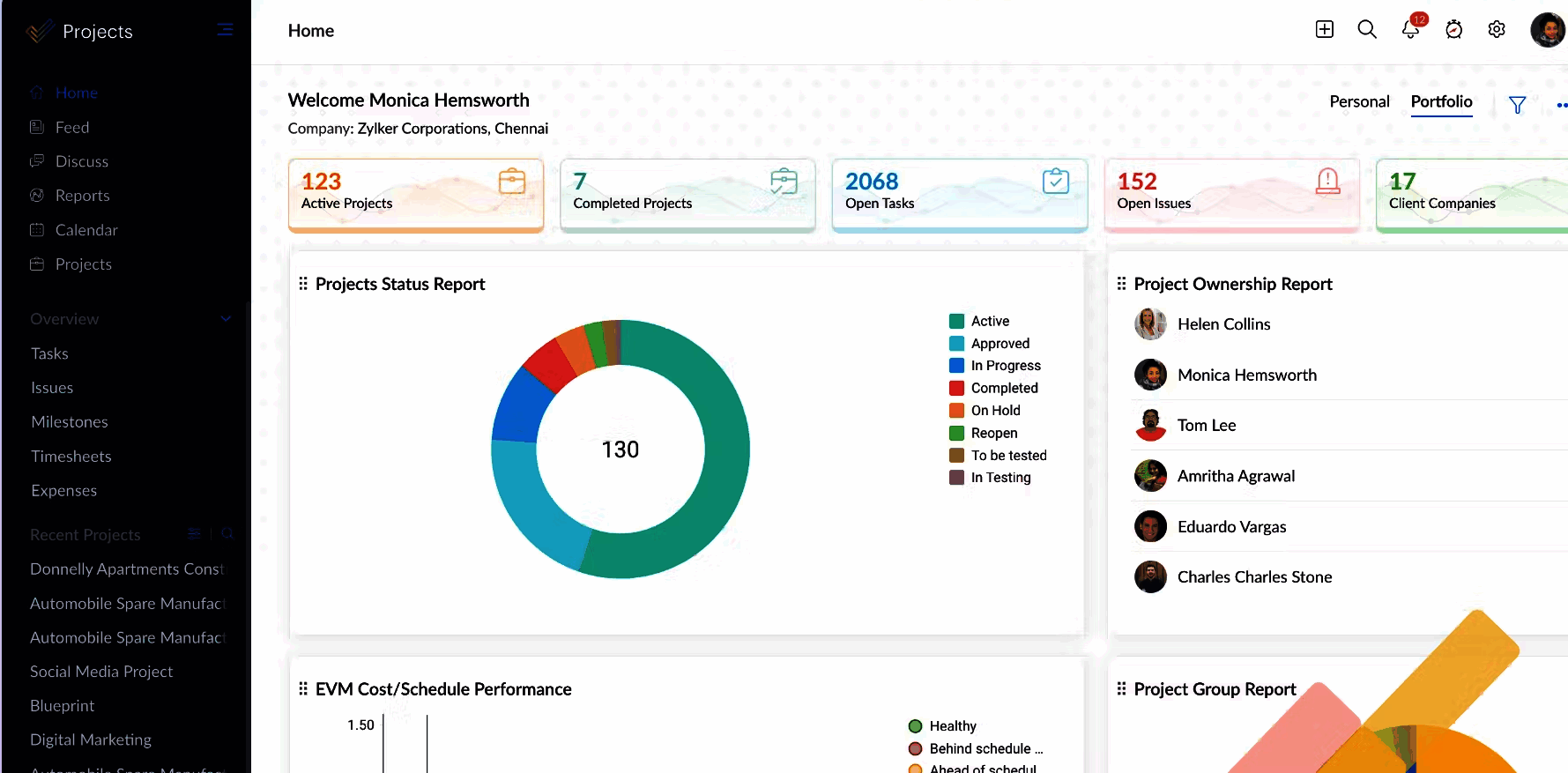Open the timer stopwatch icon

1453,30
